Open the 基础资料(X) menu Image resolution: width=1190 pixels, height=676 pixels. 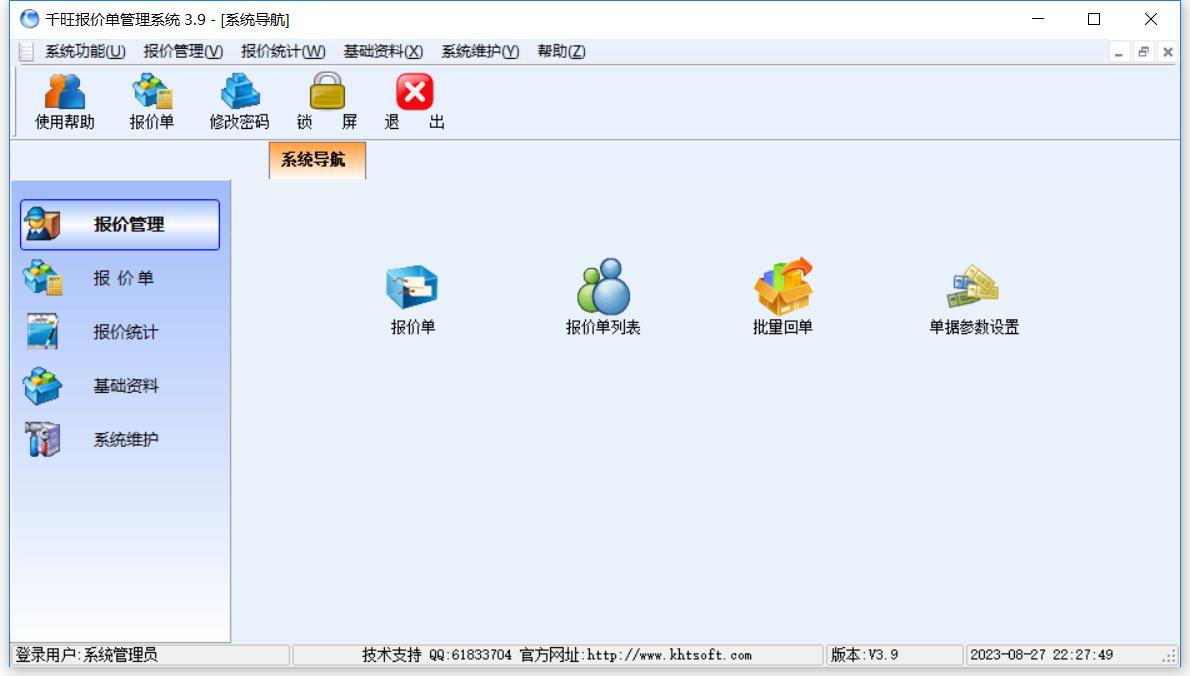pyautogui.click(x=383, y=52)
